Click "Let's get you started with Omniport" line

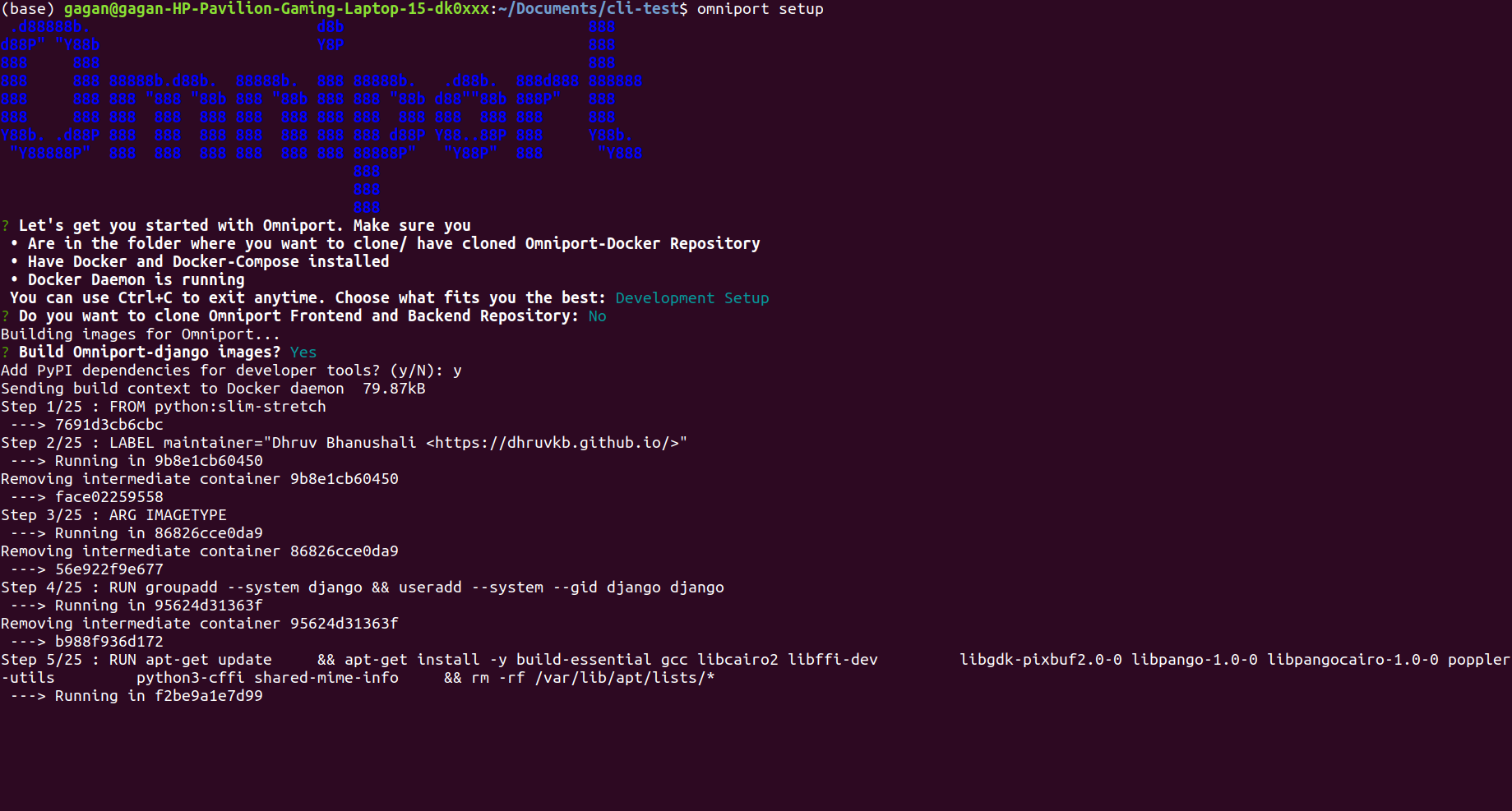click(x=245, y=226)
